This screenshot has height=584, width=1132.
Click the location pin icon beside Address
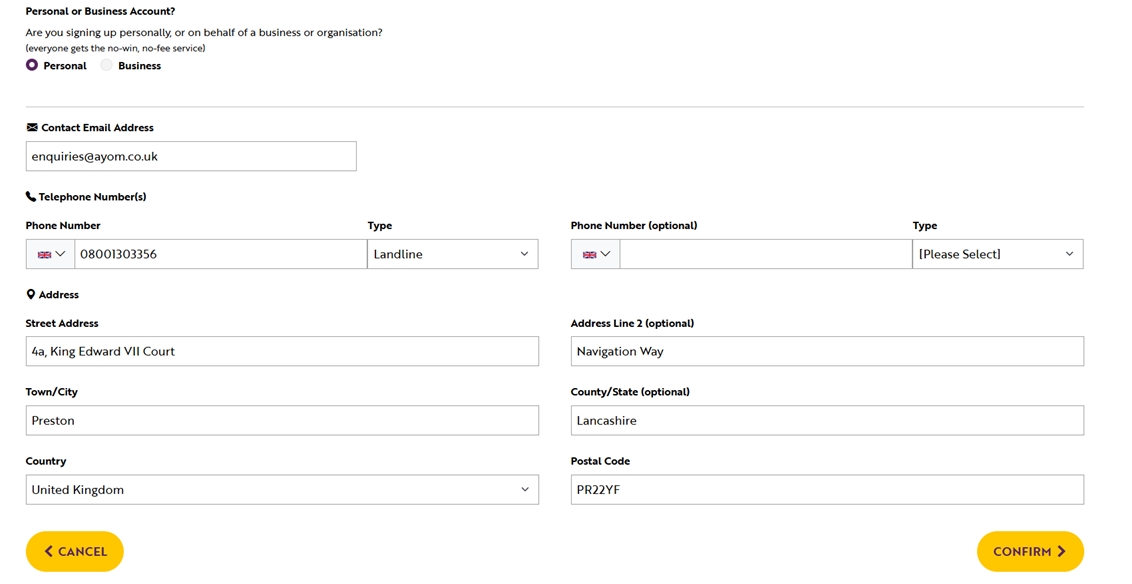coord(31,294)
